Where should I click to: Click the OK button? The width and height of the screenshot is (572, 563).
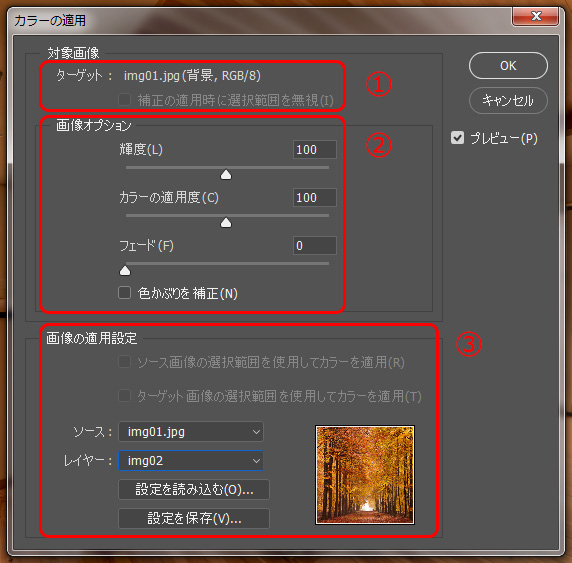pos(508,66)
